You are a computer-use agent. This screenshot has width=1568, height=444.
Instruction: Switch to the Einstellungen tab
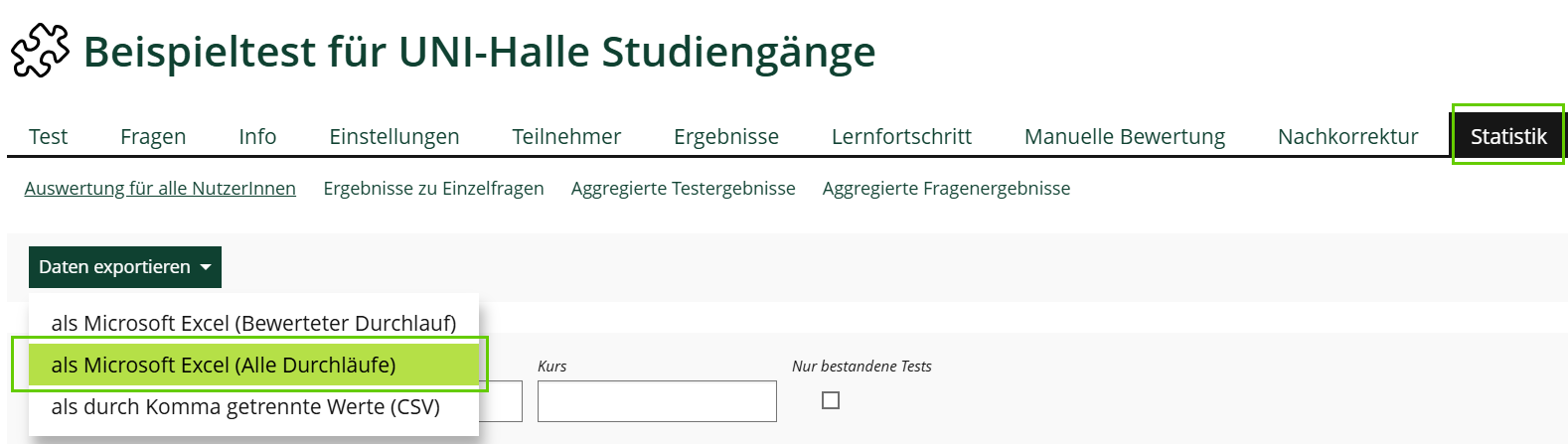[x=394, y=136]
